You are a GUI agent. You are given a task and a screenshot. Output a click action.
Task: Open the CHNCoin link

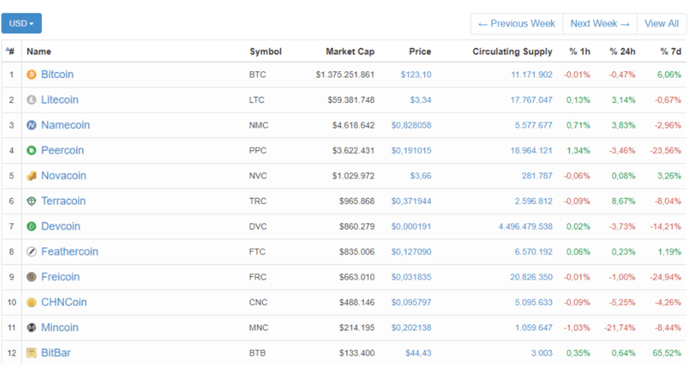(64, 302)
